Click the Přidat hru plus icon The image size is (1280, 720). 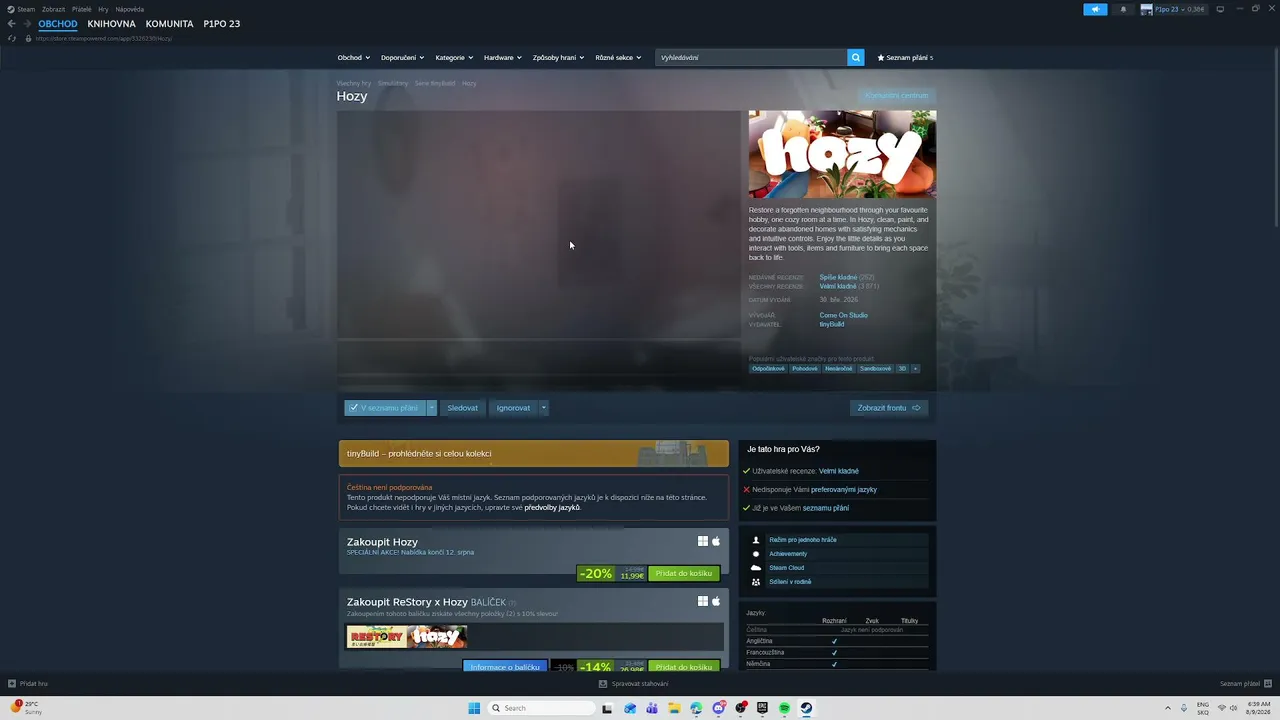(x=12, y=684)
